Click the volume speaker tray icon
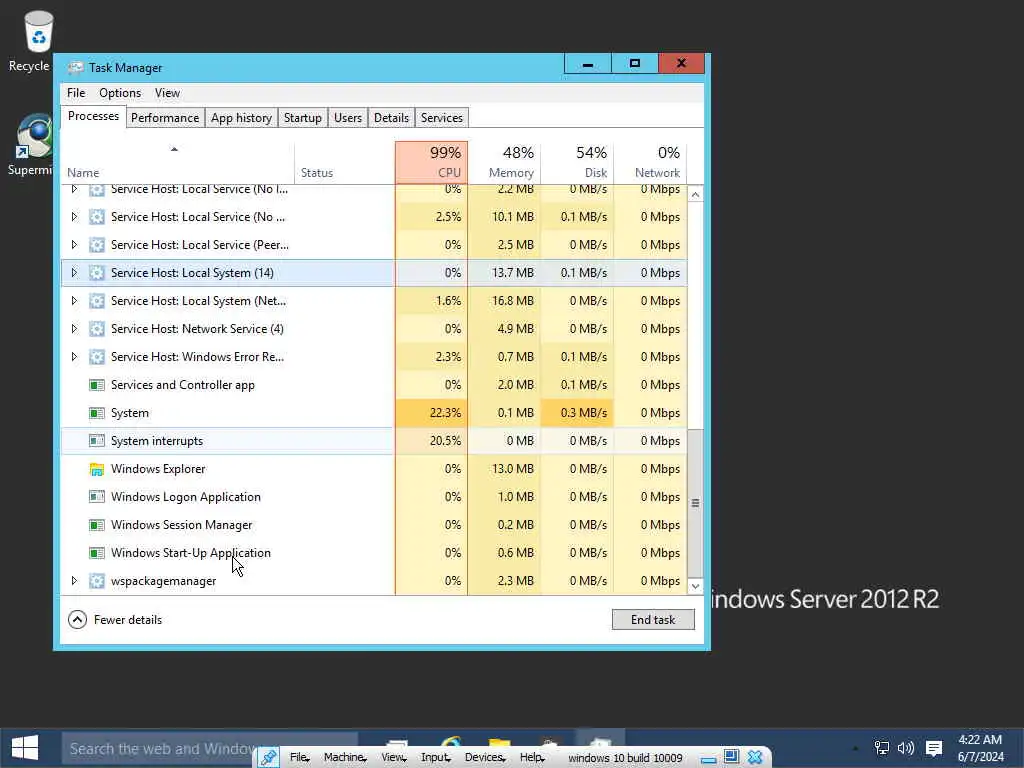 906,748
